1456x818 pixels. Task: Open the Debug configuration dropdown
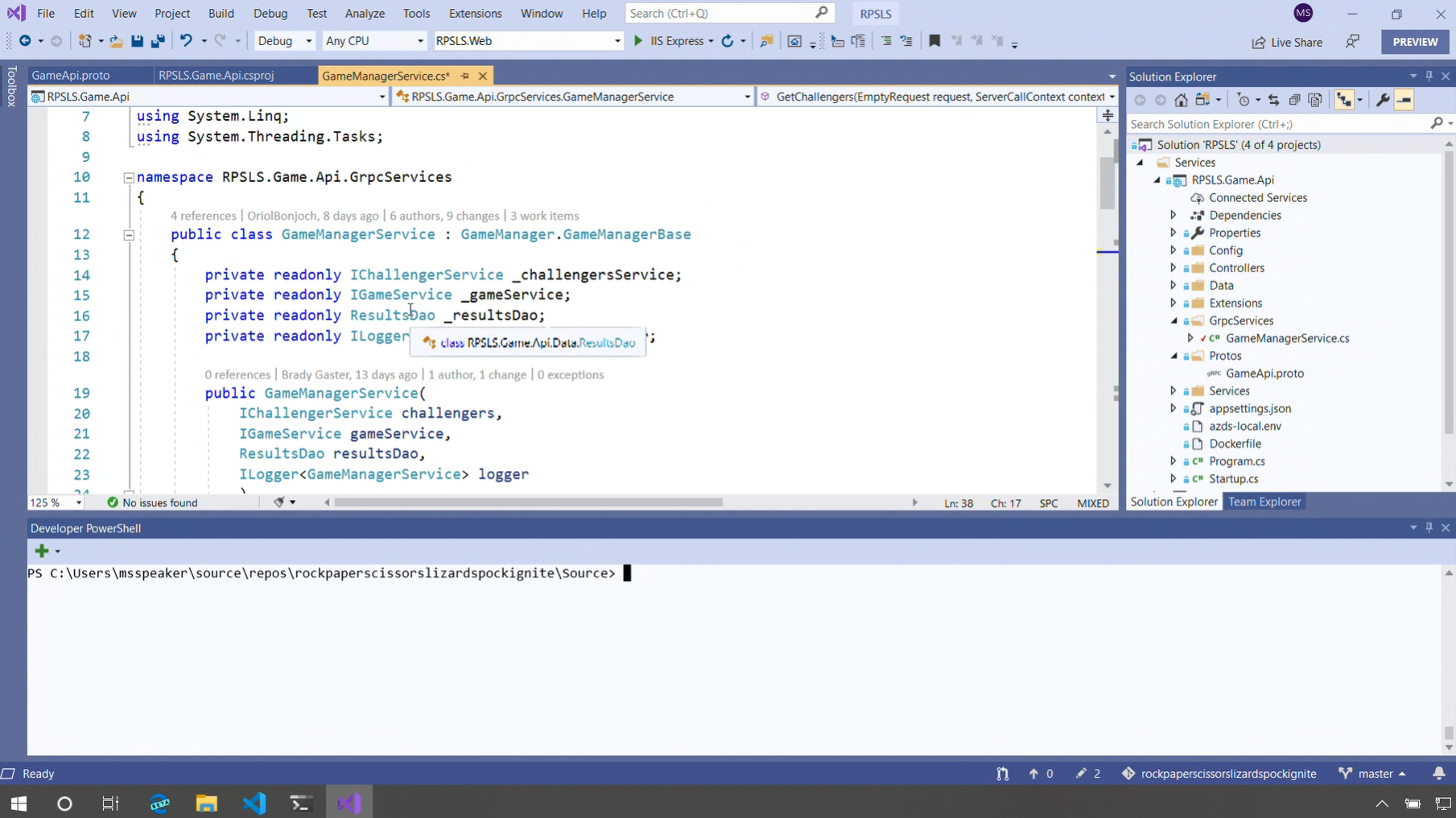[x=284, y=41]
